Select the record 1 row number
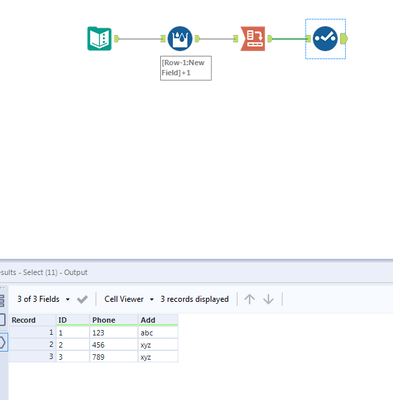 32,333
